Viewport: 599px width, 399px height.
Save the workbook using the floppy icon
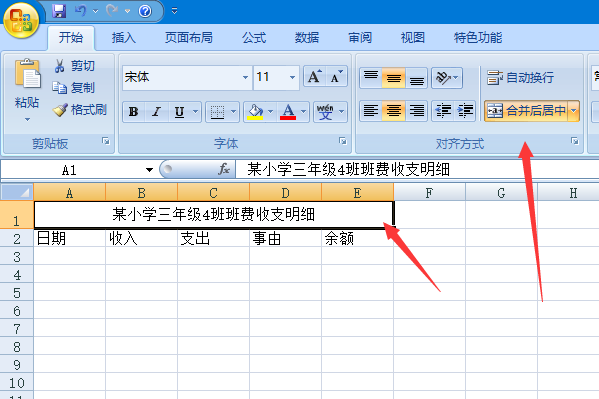point(59,11)
